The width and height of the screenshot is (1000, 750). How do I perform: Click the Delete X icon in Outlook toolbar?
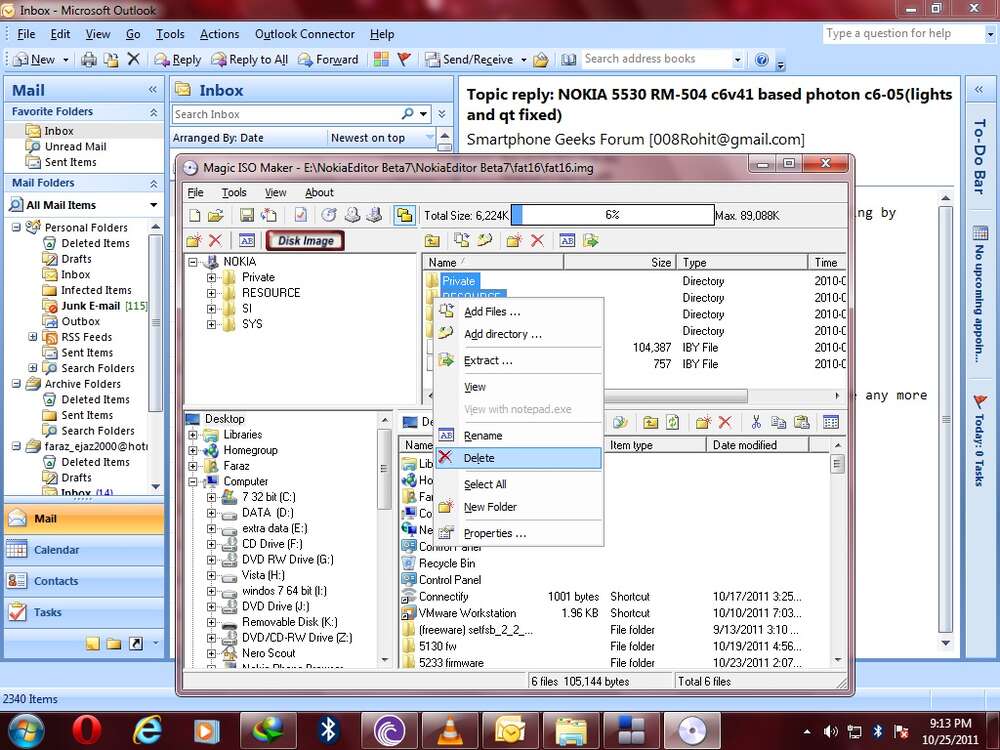133,59
